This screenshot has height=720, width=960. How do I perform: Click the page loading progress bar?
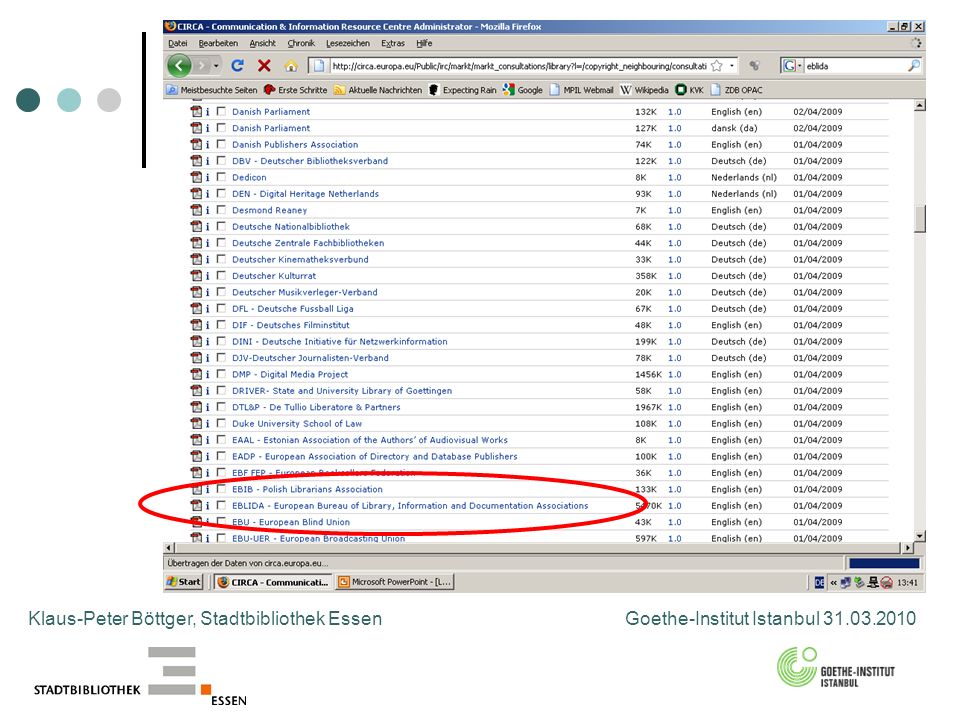click(x=884, y=563)
